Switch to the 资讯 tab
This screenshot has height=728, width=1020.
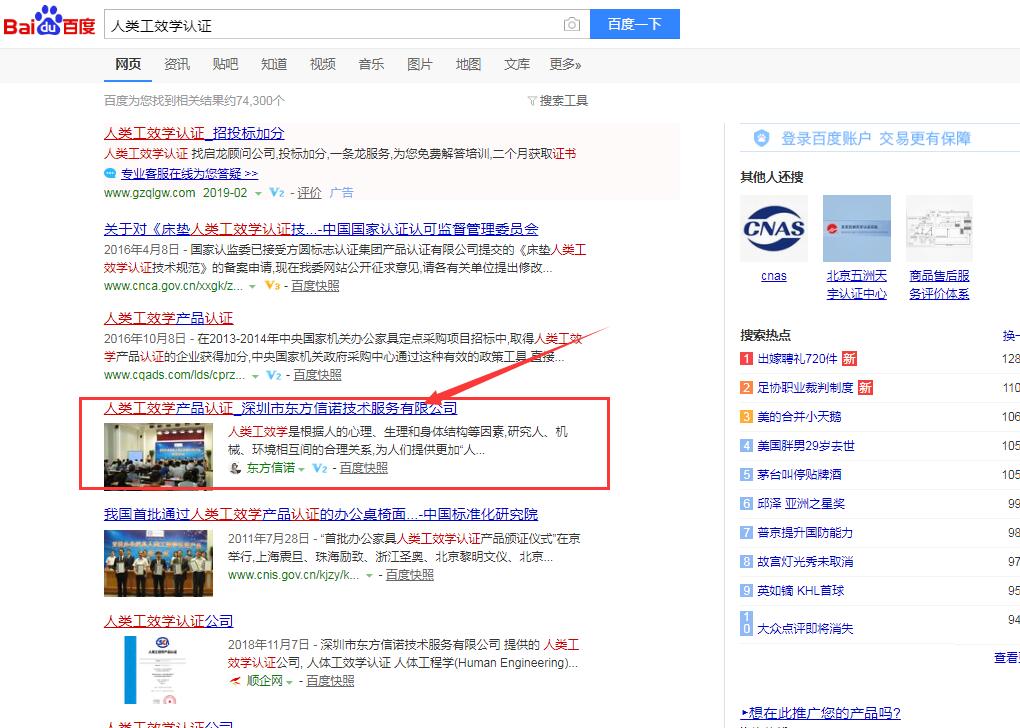pyautogui.click(x=177, y=64)
